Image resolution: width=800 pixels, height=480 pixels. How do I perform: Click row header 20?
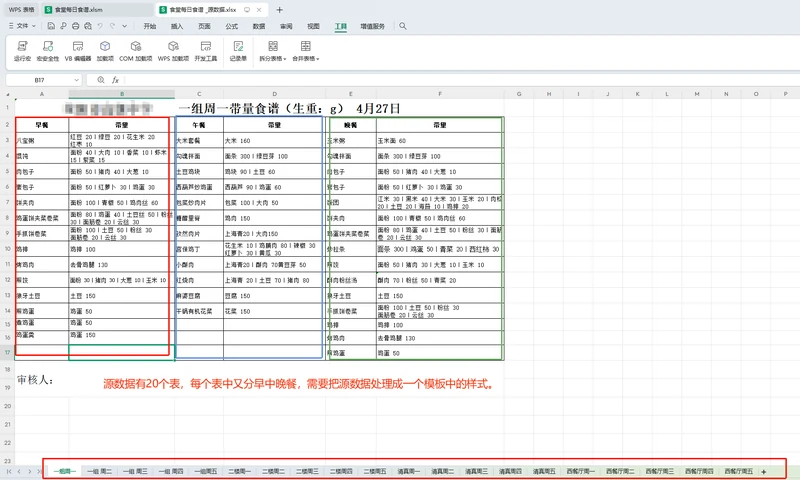(x=8, y=406)
